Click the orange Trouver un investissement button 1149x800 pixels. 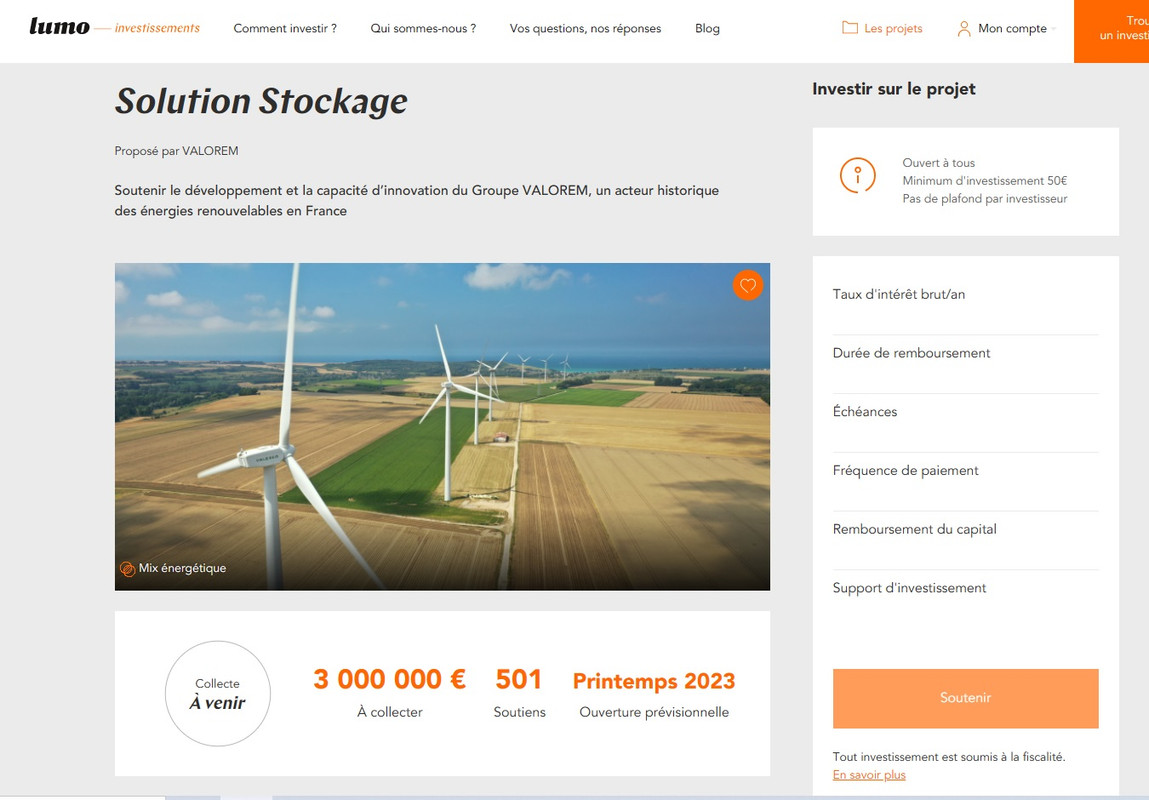pyautogui.click(x=1112, y=31)
